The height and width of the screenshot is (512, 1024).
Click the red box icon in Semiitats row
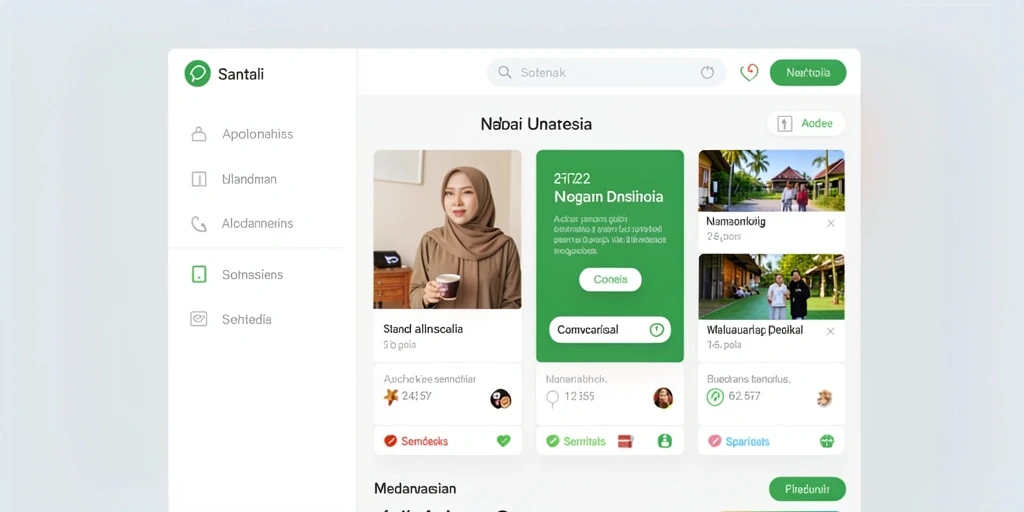[x=626, y=441]
